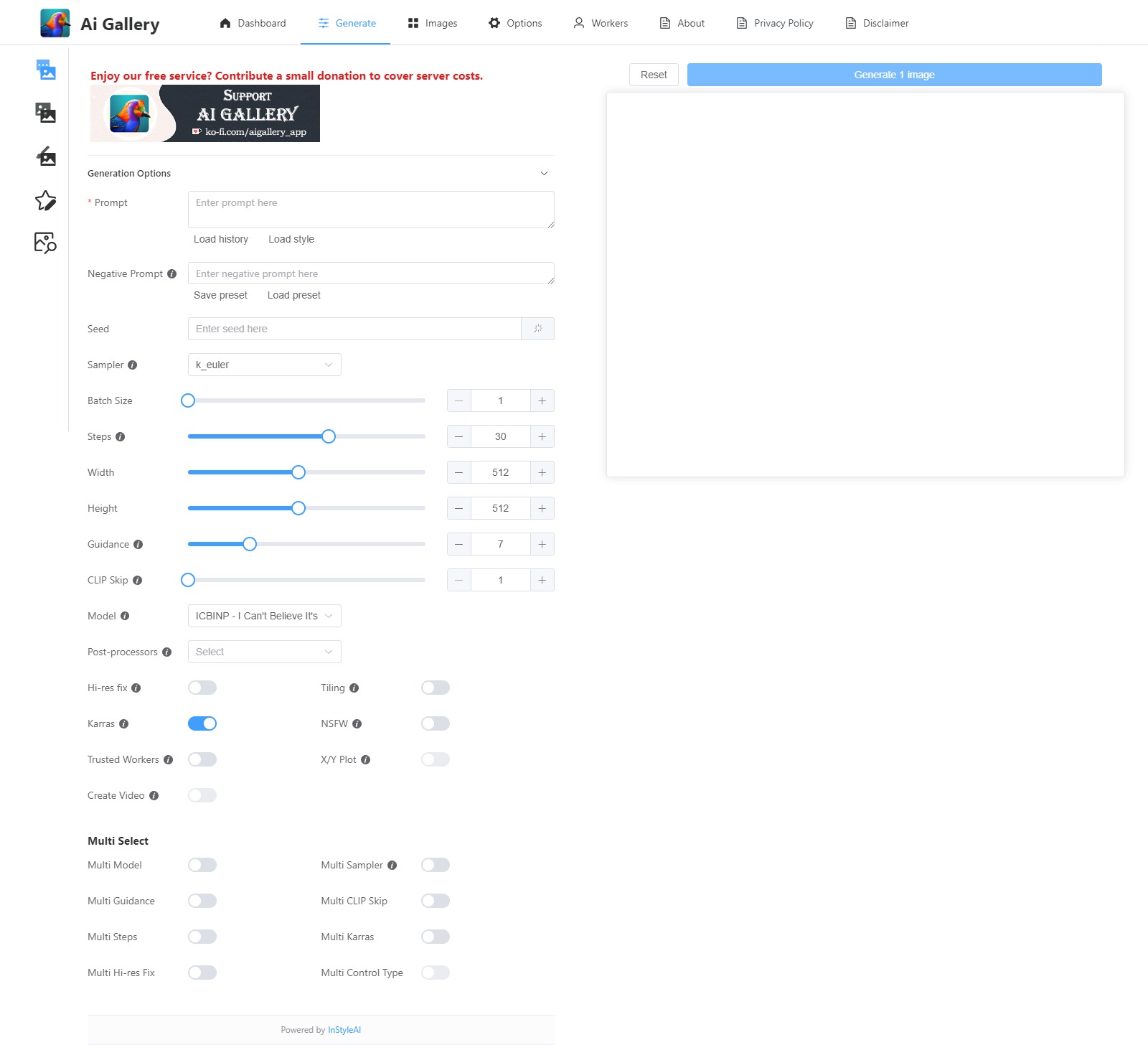Toggle the Multi Model switch
1148x1045 pixels.
point(202,865)
